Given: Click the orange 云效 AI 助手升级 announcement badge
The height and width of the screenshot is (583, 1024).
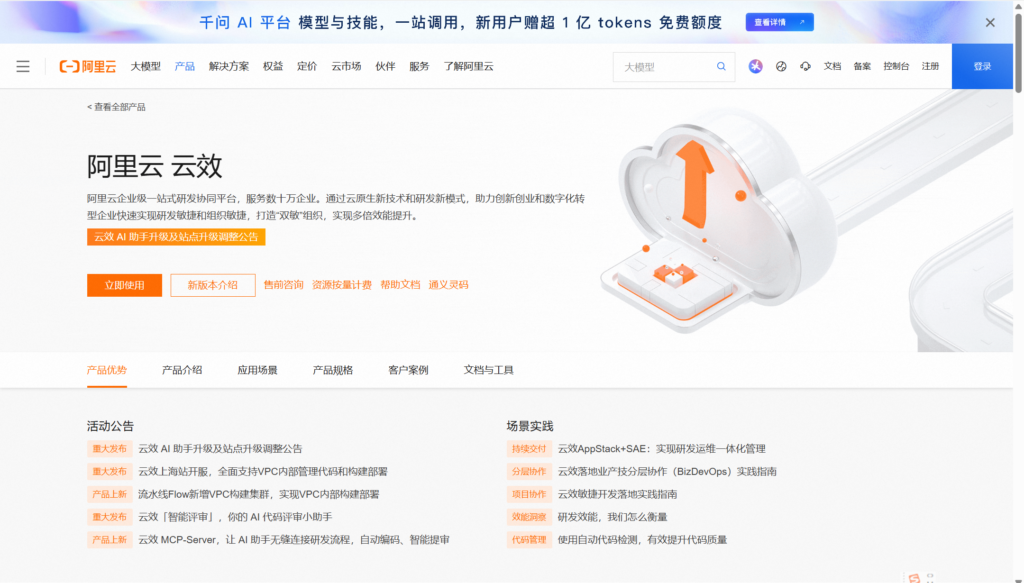Looking at the screenshot, I should click(x=176, y=237).
